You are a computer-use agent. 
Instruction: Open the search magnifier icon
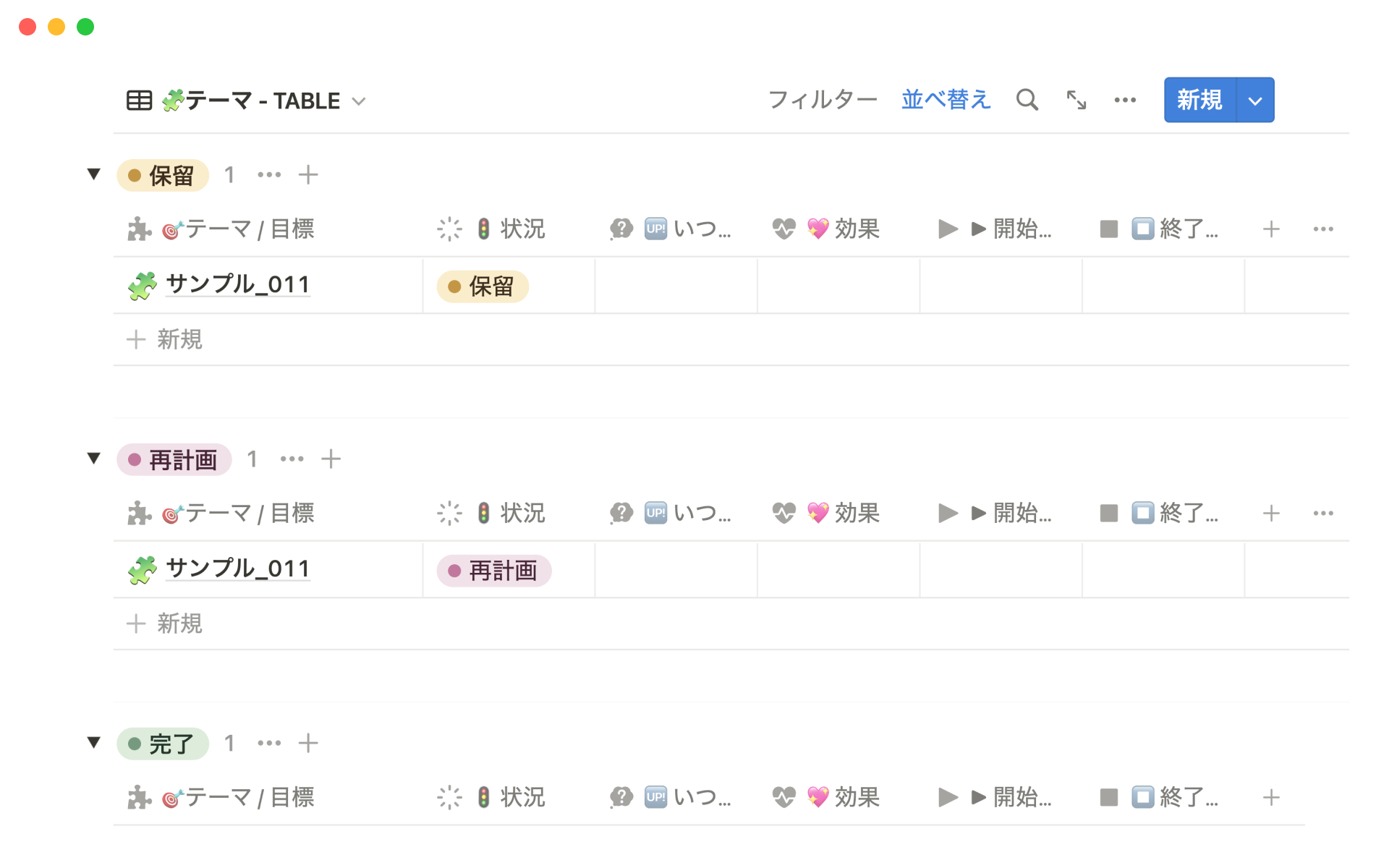click(1027, 100)
